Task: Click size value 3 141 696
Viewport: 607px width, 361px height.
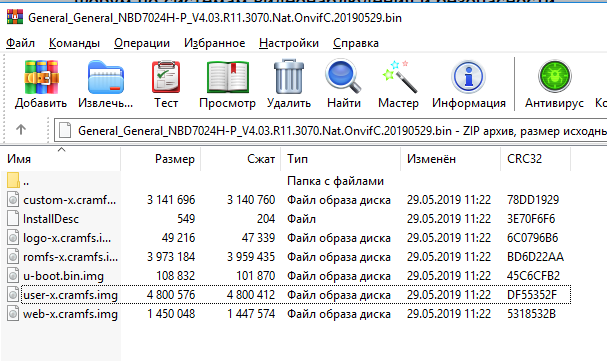Action: [171, 200]
